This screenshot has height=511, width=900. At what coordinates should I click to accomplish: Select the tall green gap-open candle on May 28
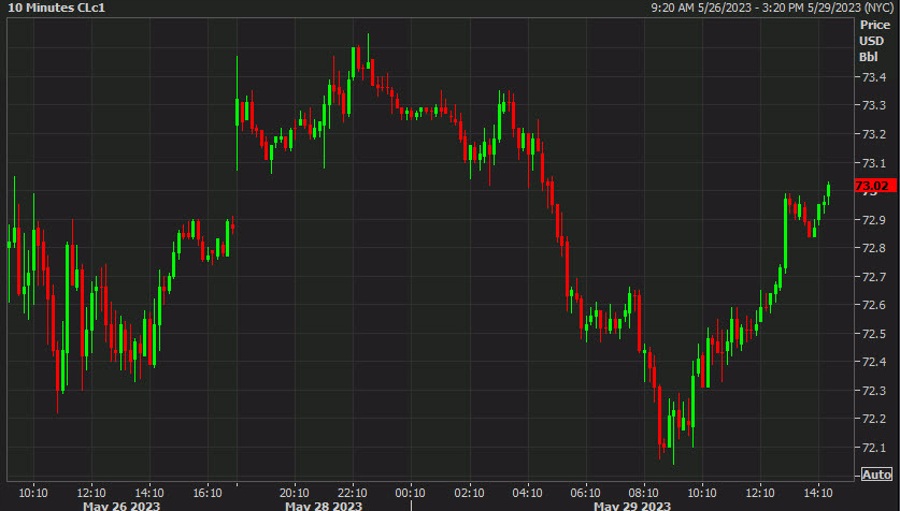pos(237,113)
